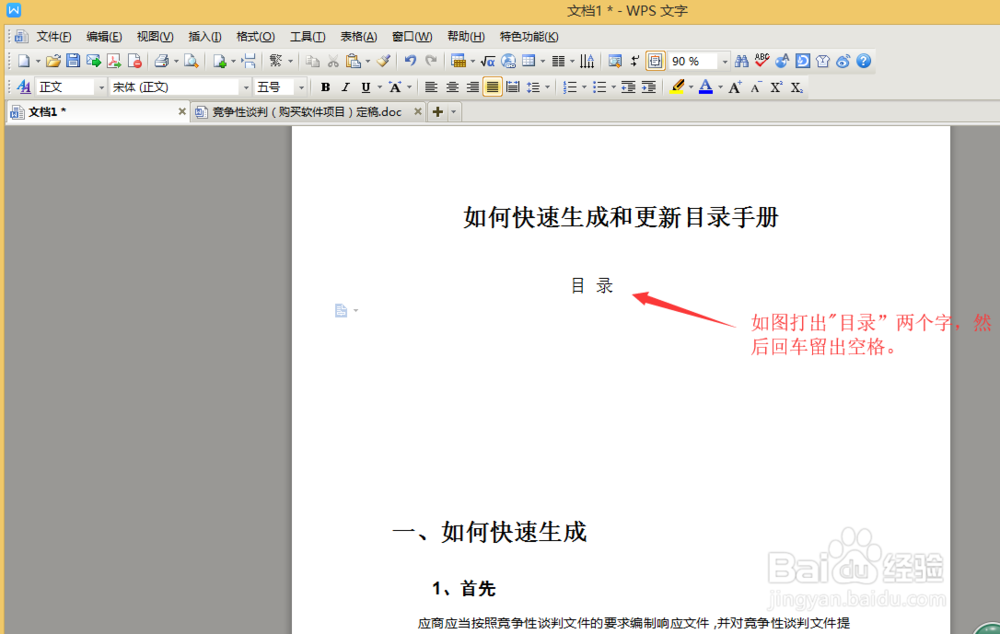The width and height of the screenshot is (1000, 634).
Task: Decrease font size with A- icon
Action: click(756, 87)
